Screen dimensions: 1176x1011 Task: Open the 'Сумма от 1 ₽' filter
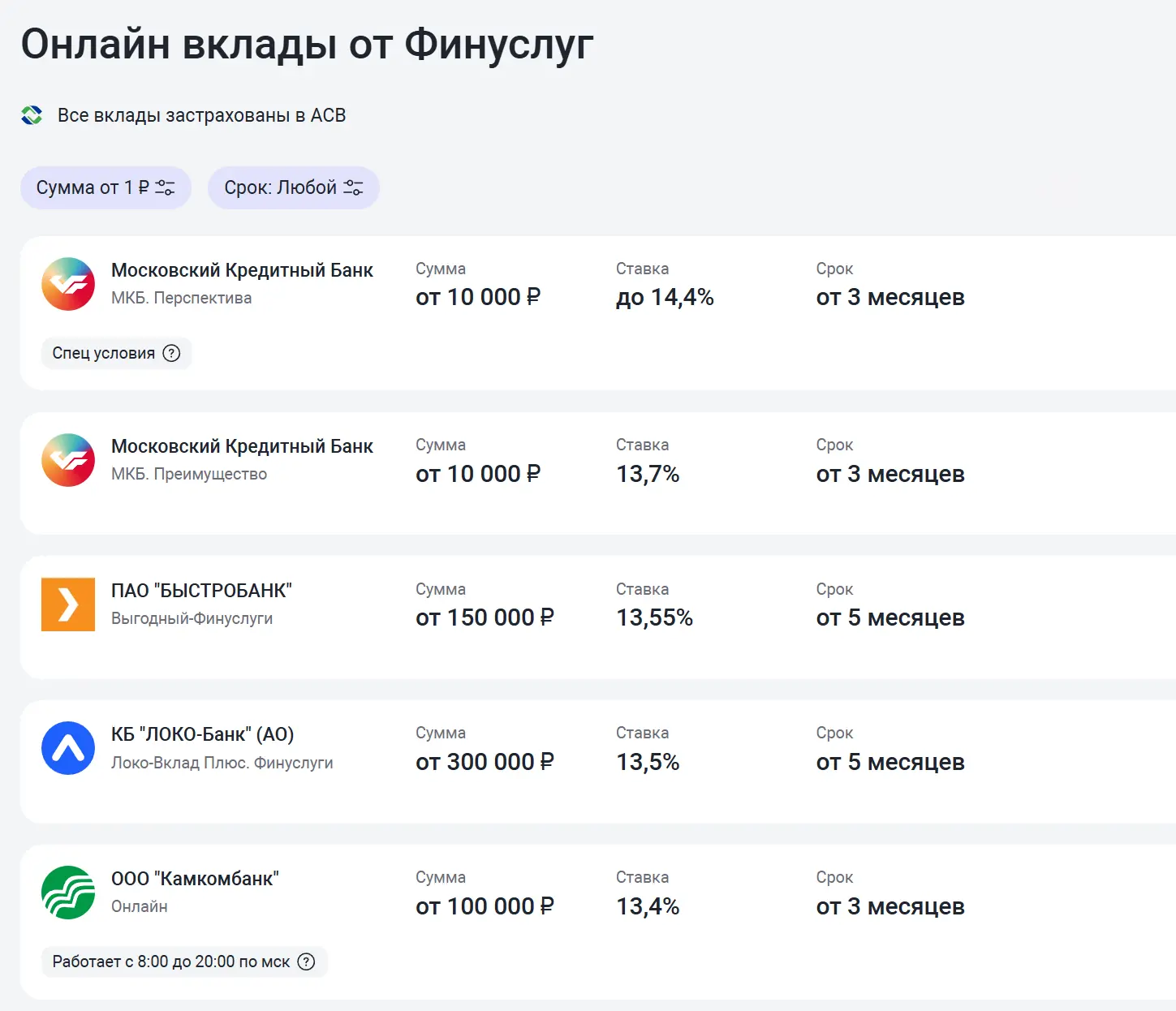coord(106,187)
